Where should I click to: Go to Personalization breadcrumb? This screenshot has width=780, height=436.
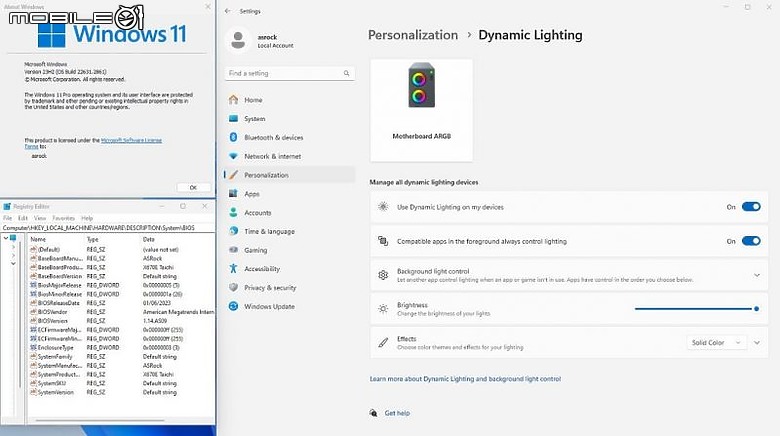[x=413, y=35]
